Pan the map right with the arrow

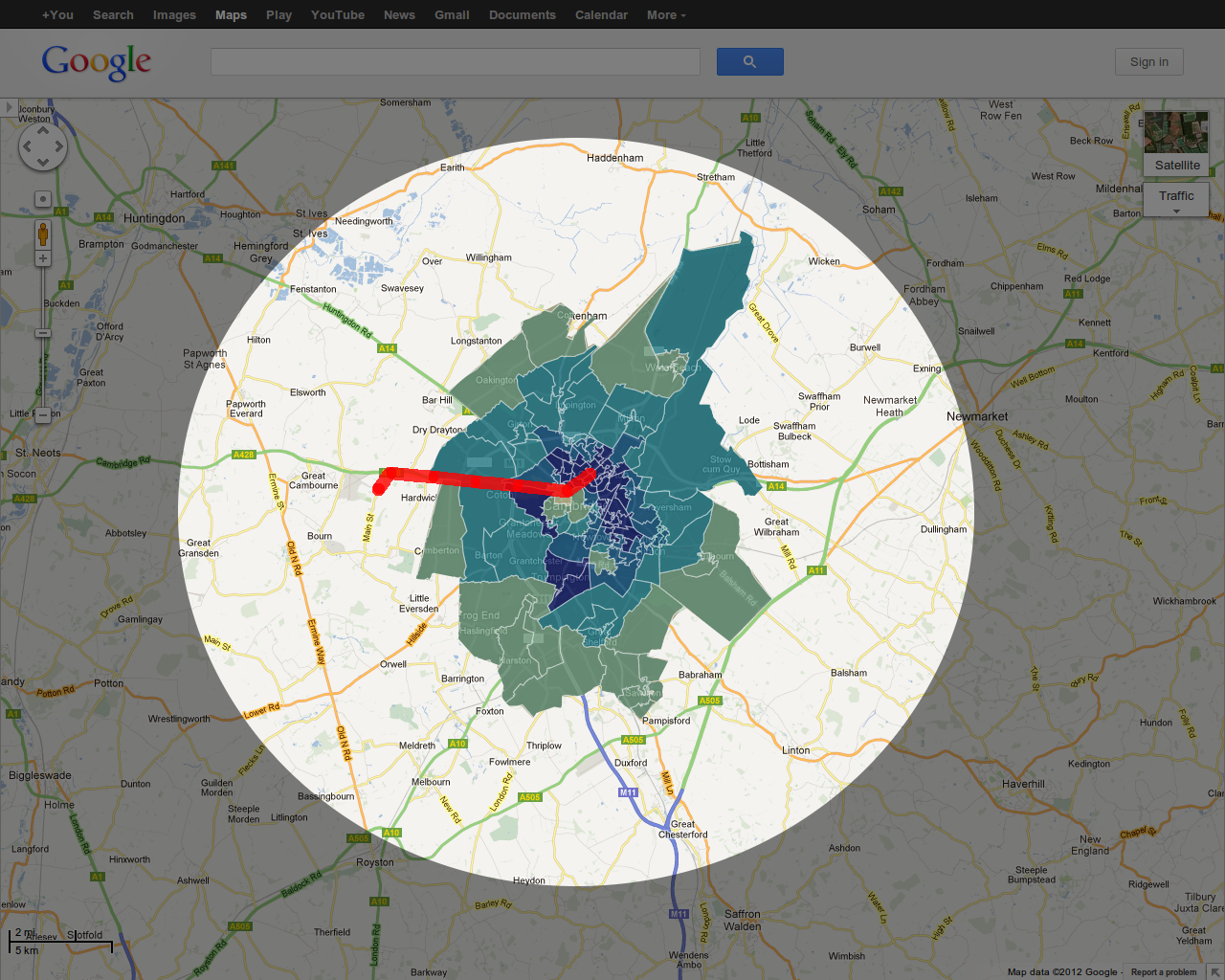[x=58, y=146]
